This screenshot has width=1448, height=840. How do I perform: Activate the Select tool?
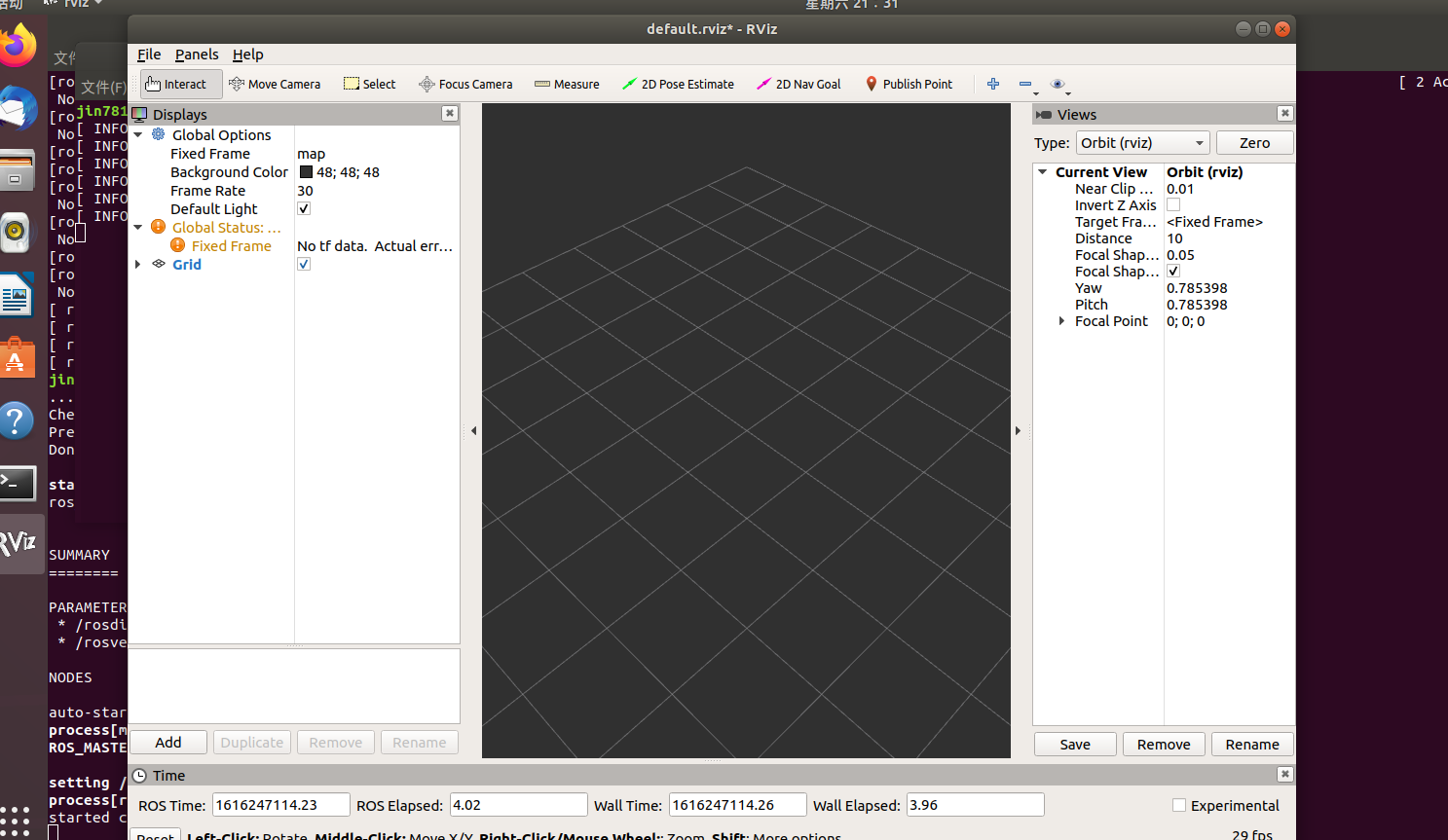click(x=370, y=84)
